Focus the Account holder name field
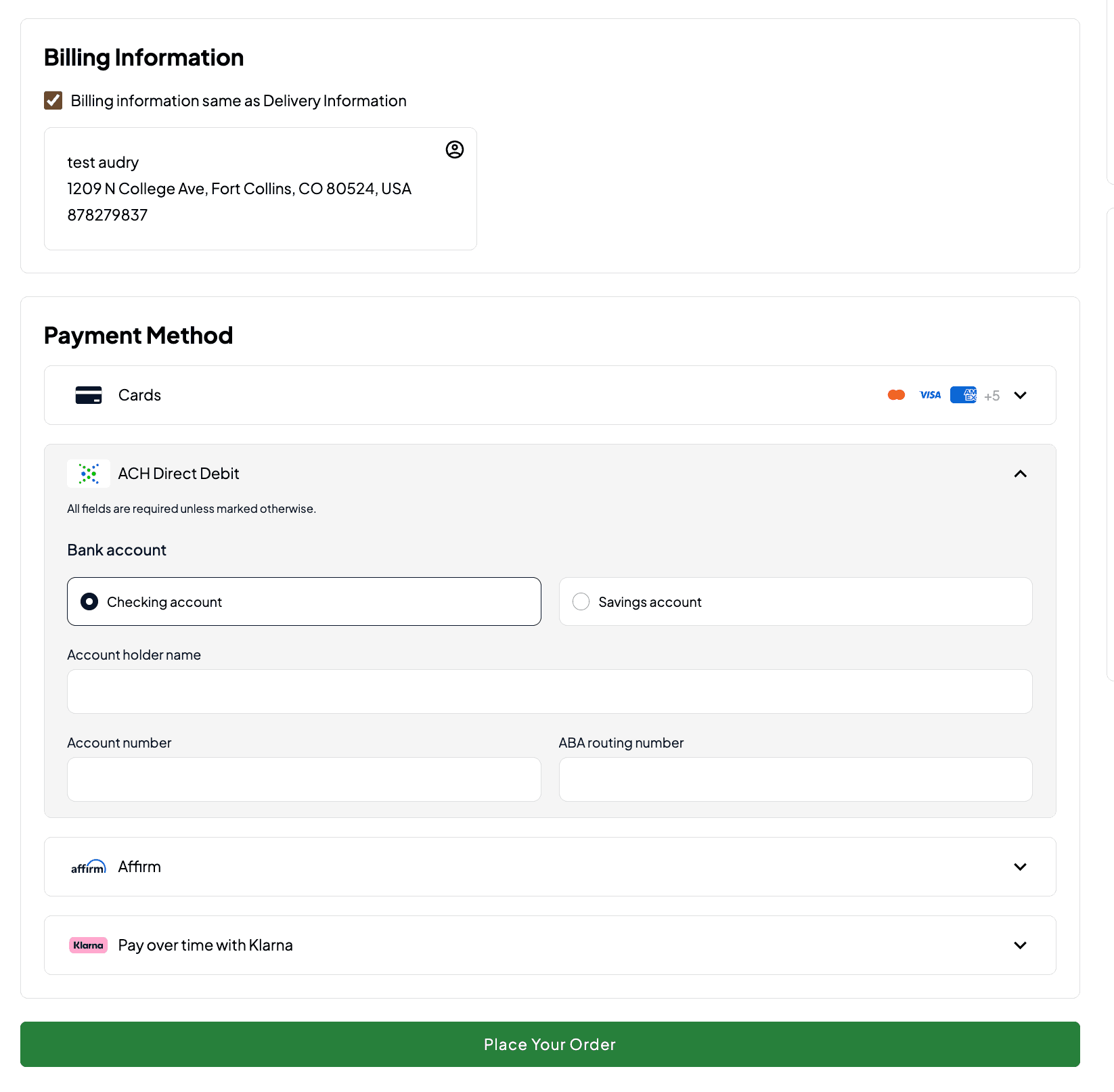 click(550, 691)
